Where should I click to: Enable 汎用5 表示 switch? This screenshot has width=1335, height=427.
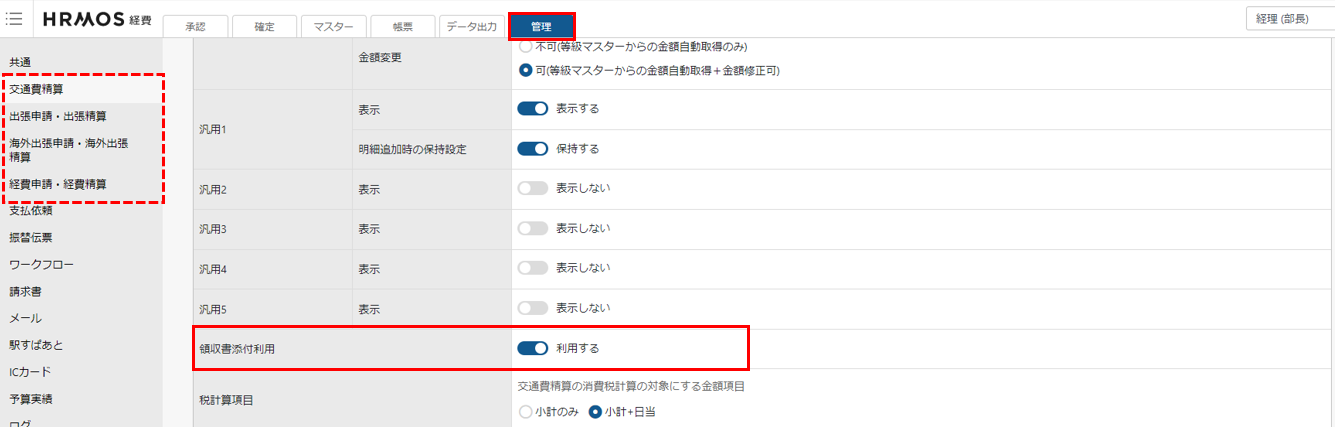(533, 308)
